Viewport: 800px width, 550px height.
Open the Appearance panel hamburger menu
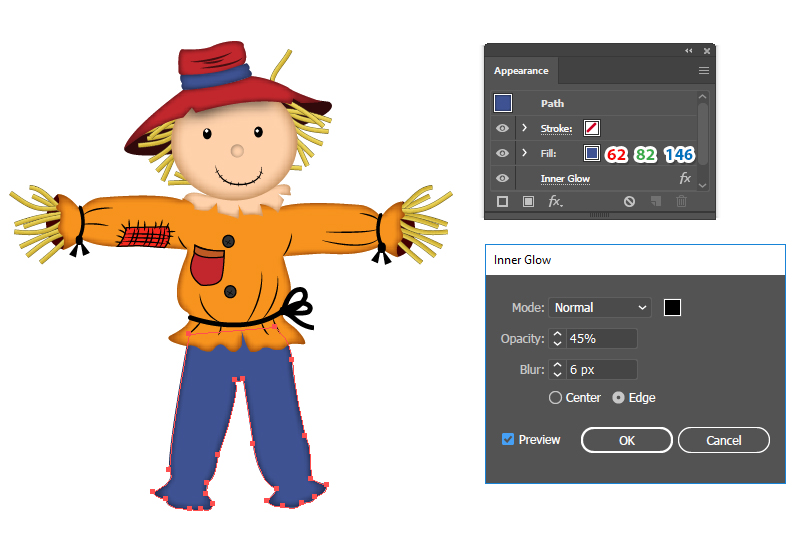704,71
